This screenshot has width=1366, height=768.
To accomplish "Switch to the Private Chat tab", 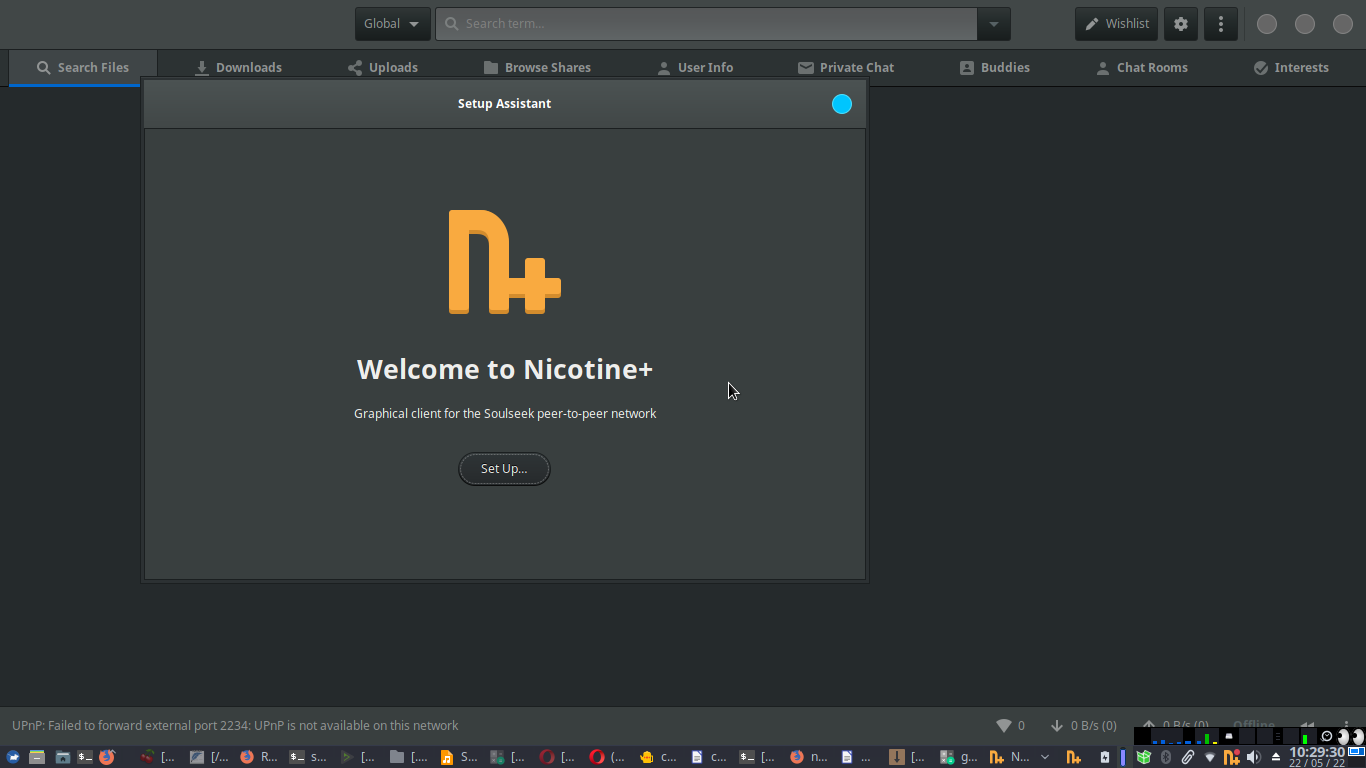I will (846, 68).
